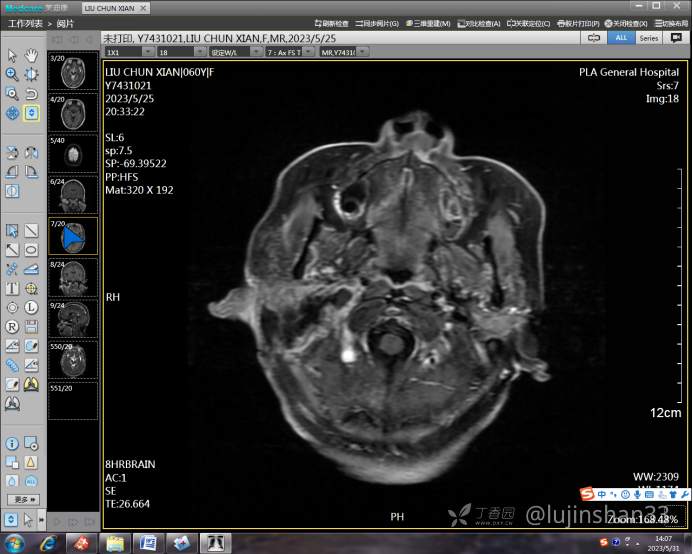Click the 更多 more tools button
Image resolution: width=693 pixels, height=554 pixels.
click(24, 499)
